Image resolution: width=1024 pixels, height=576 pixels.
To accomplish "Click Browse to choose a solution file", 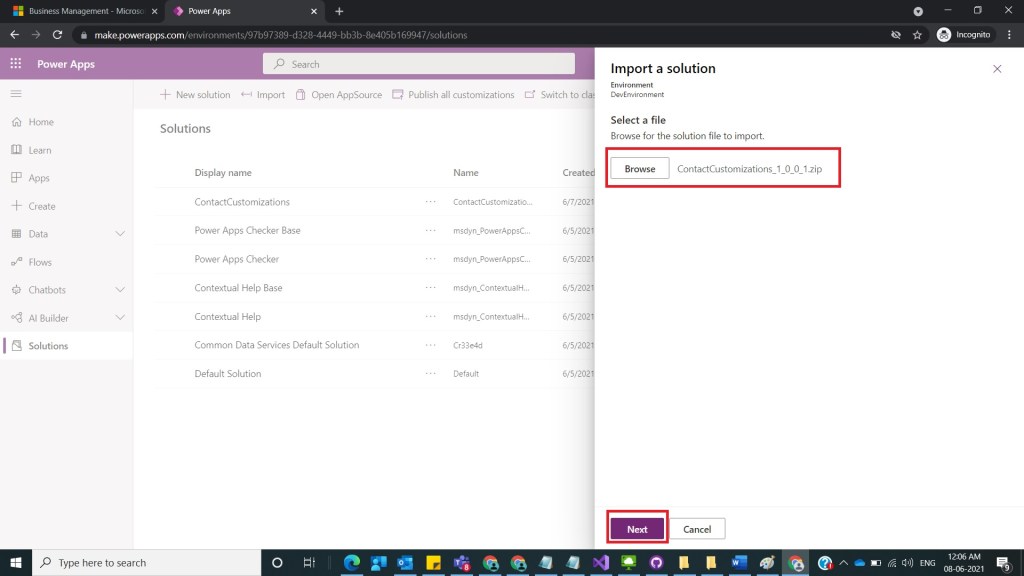I will pos(640,169).
